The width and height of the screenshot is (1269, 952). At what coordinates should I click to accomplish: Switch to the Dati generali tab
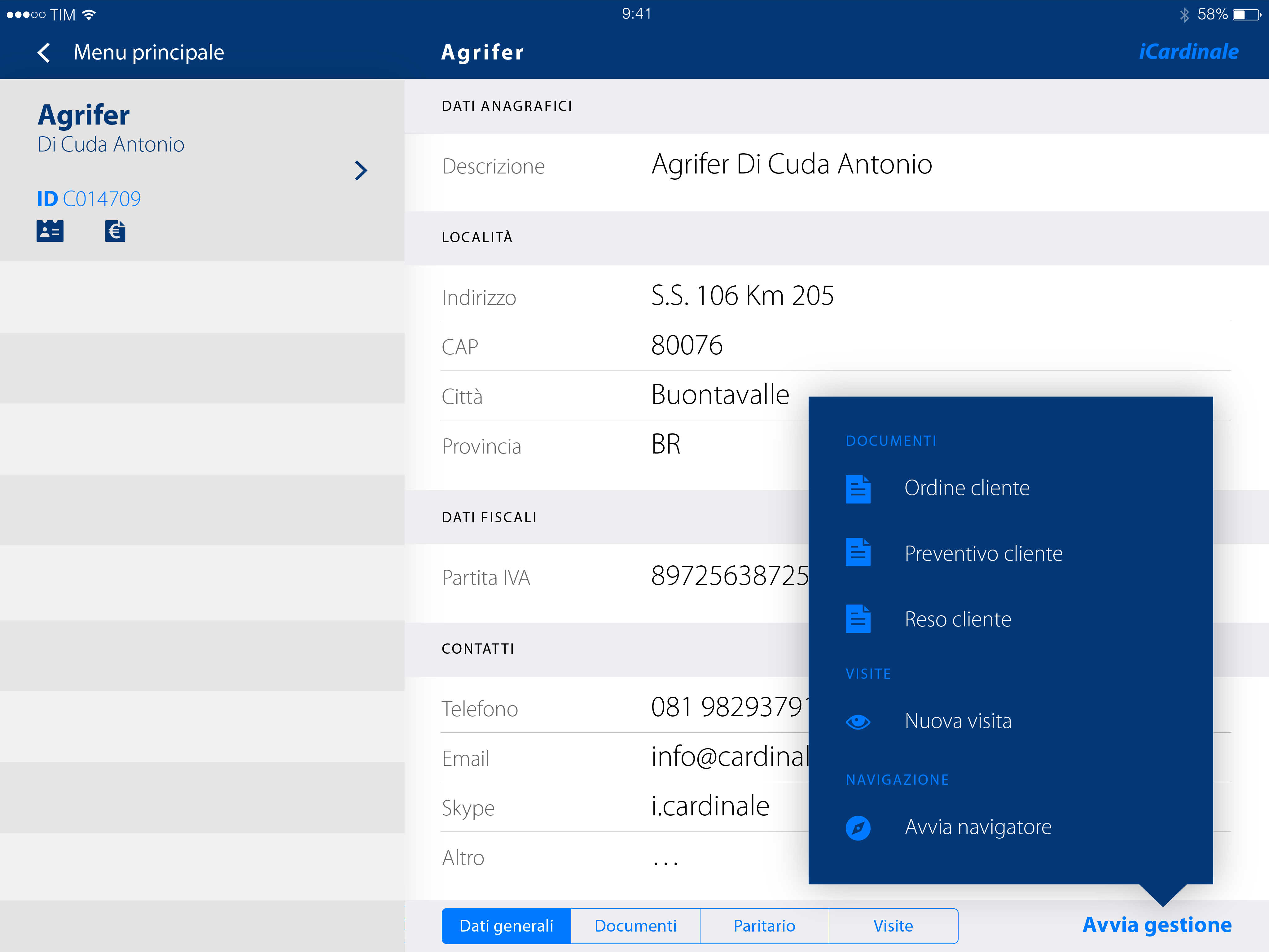point(506,926)
